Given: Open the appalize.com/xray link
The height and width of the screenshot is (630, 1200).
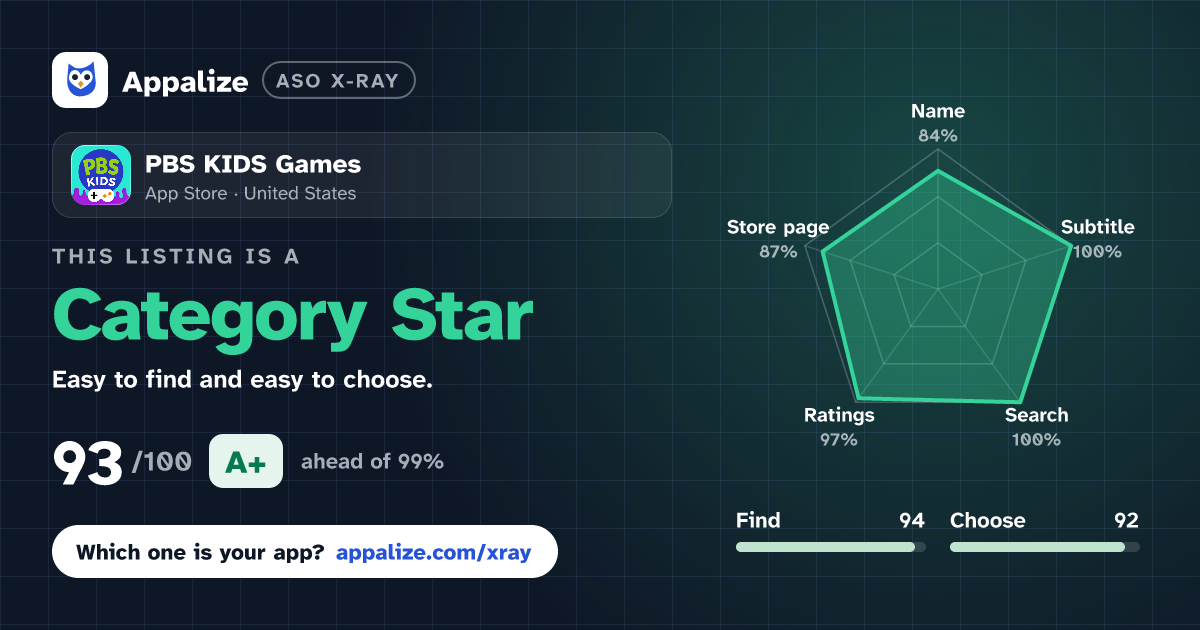Looking at the screenshot, I should pos(434,551).
